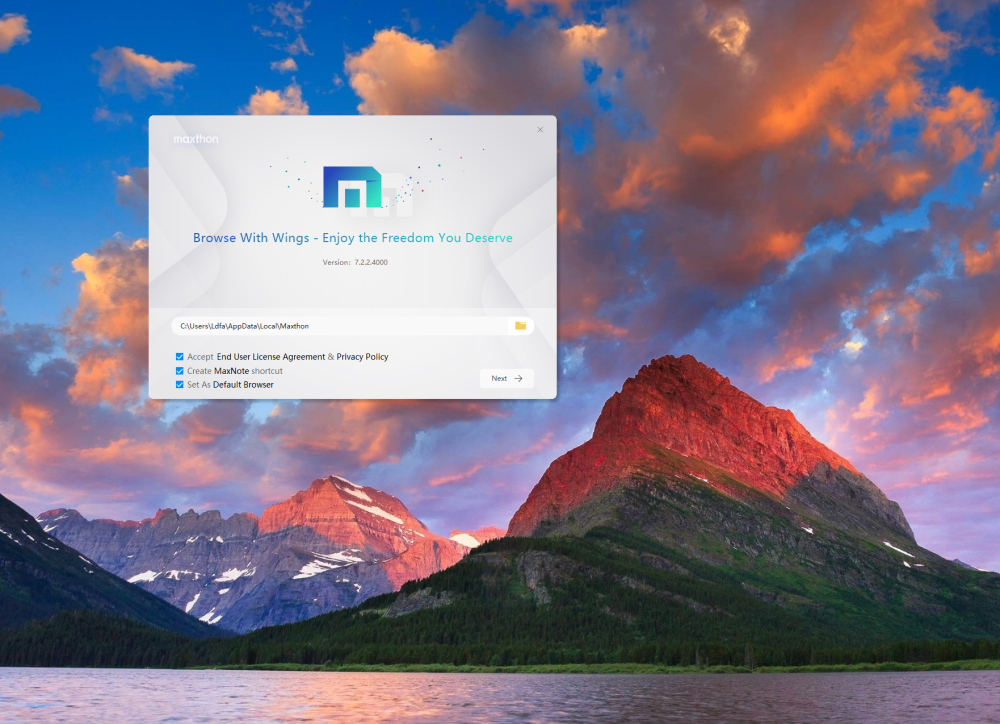The image size is (1000, 724).
Task: Disable the Create MaxNote shortcut checkbox
Action: click(x=179, y=371)
